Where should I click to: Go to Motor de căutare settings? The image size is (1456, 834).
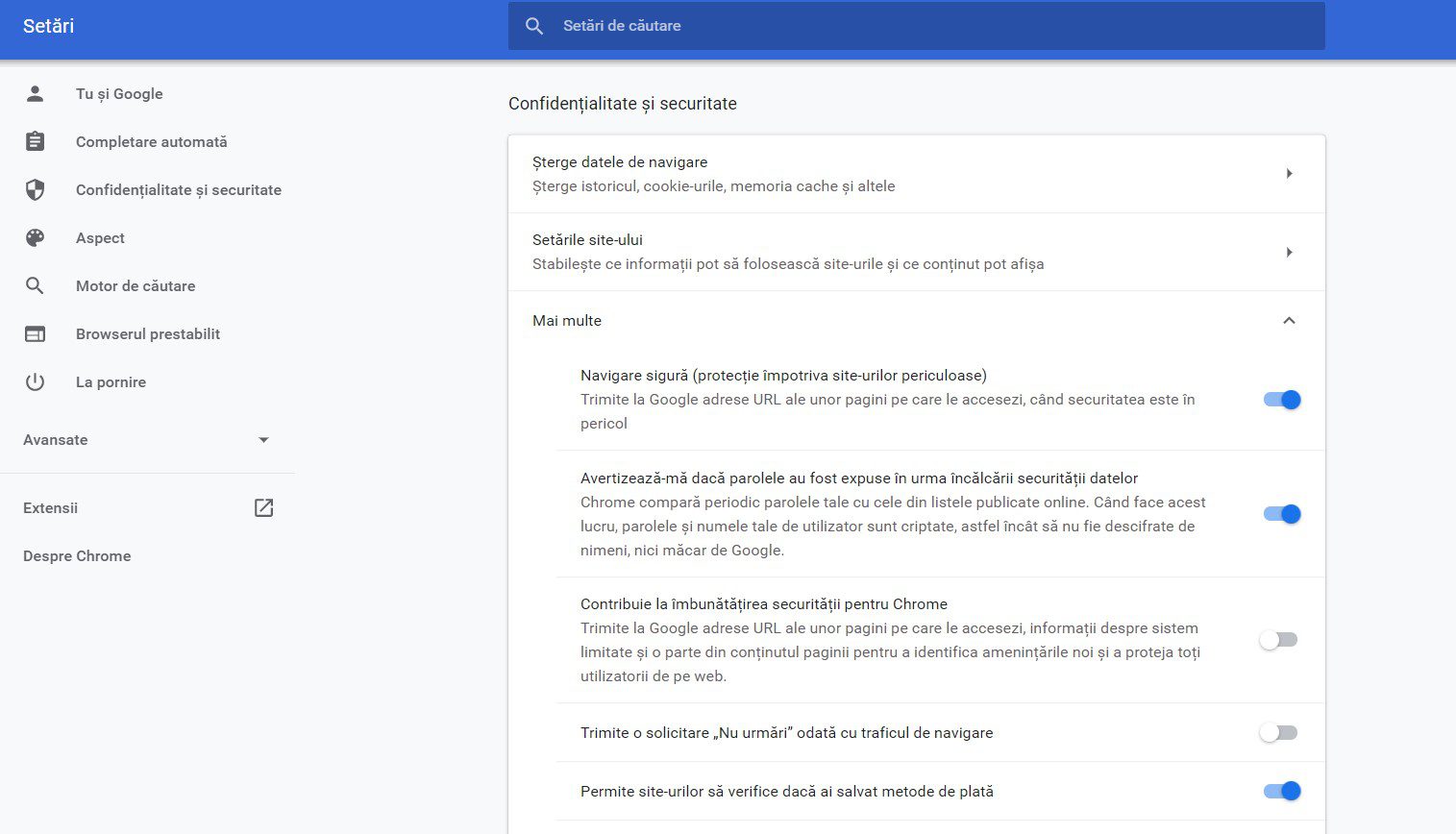pos(136,285)
